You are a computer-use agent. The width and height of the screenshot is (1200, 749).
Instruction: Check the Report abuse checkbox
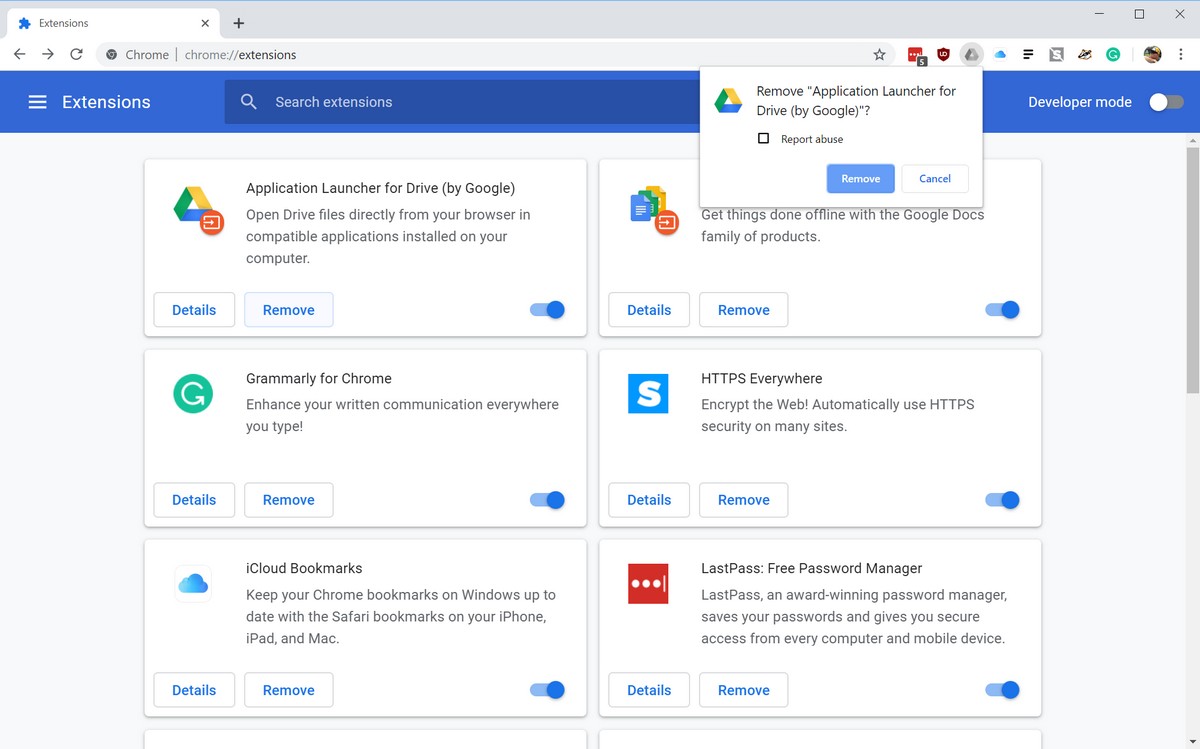click(x=763, y=138)
